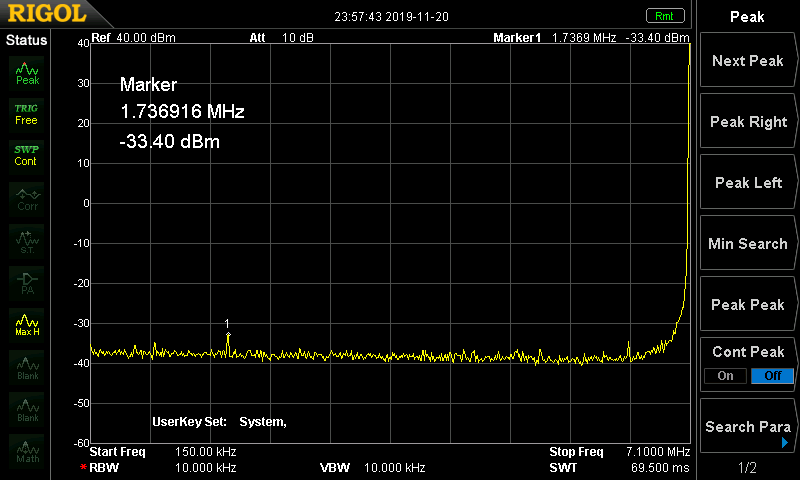Click the Peak detector status icon
This screenshot has width=800, height=480.
point(27,72)
